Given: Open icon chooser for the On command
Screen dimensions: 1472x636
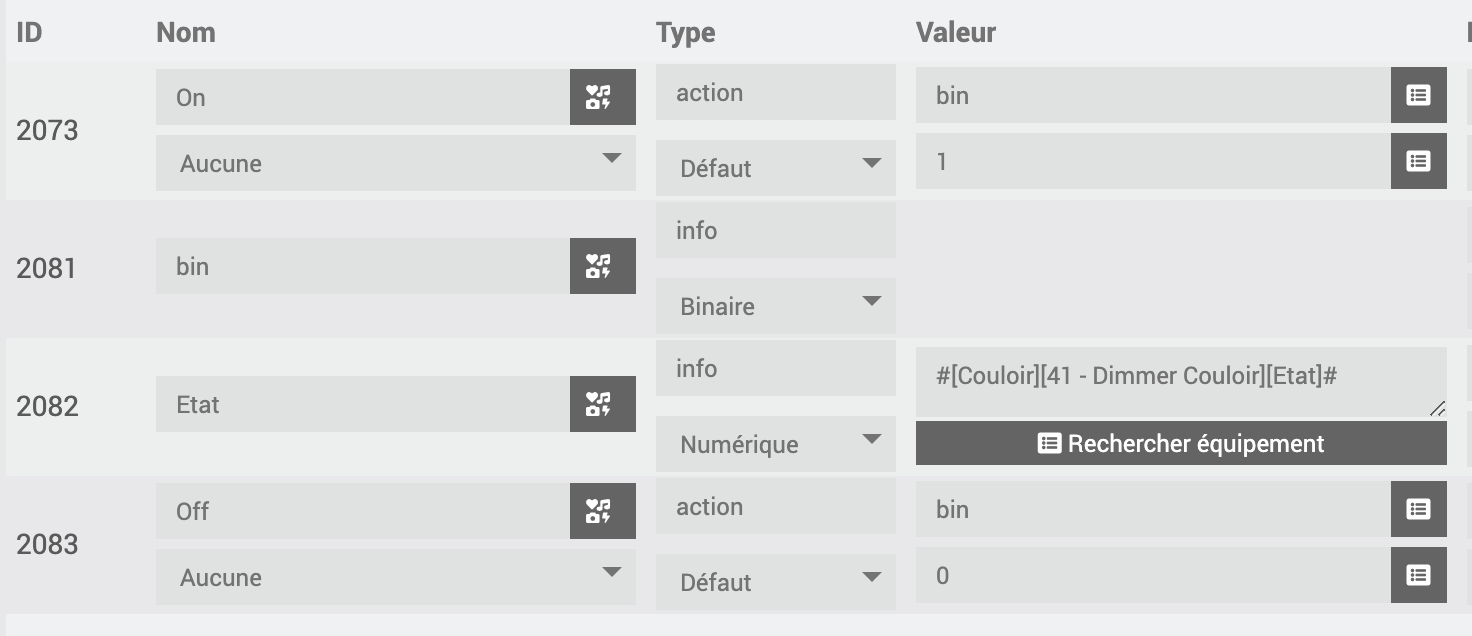Looking at the screenshot, I should (602, 97).
